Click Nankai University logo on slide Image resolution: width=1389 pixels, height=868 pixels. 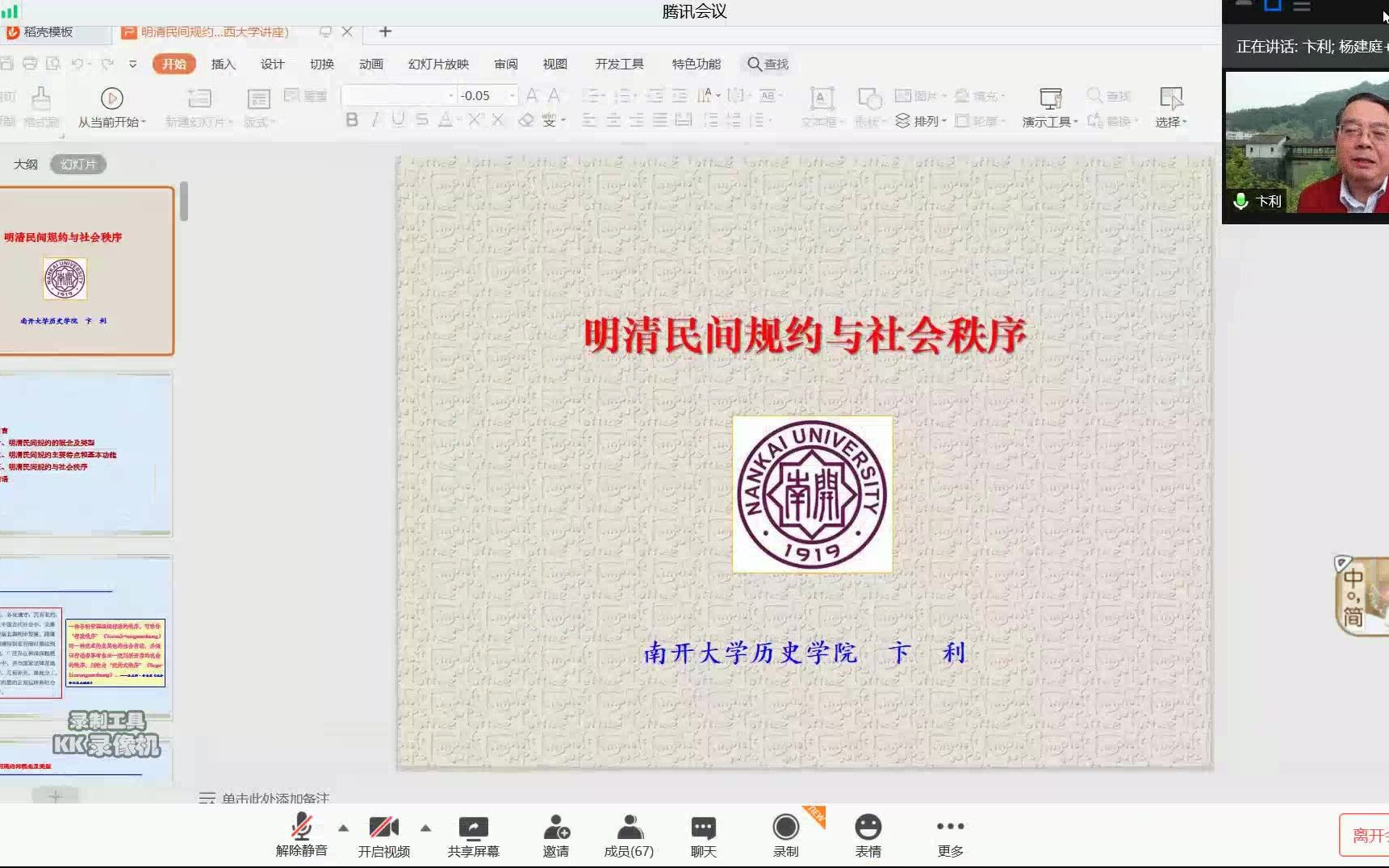click(812, 495)
